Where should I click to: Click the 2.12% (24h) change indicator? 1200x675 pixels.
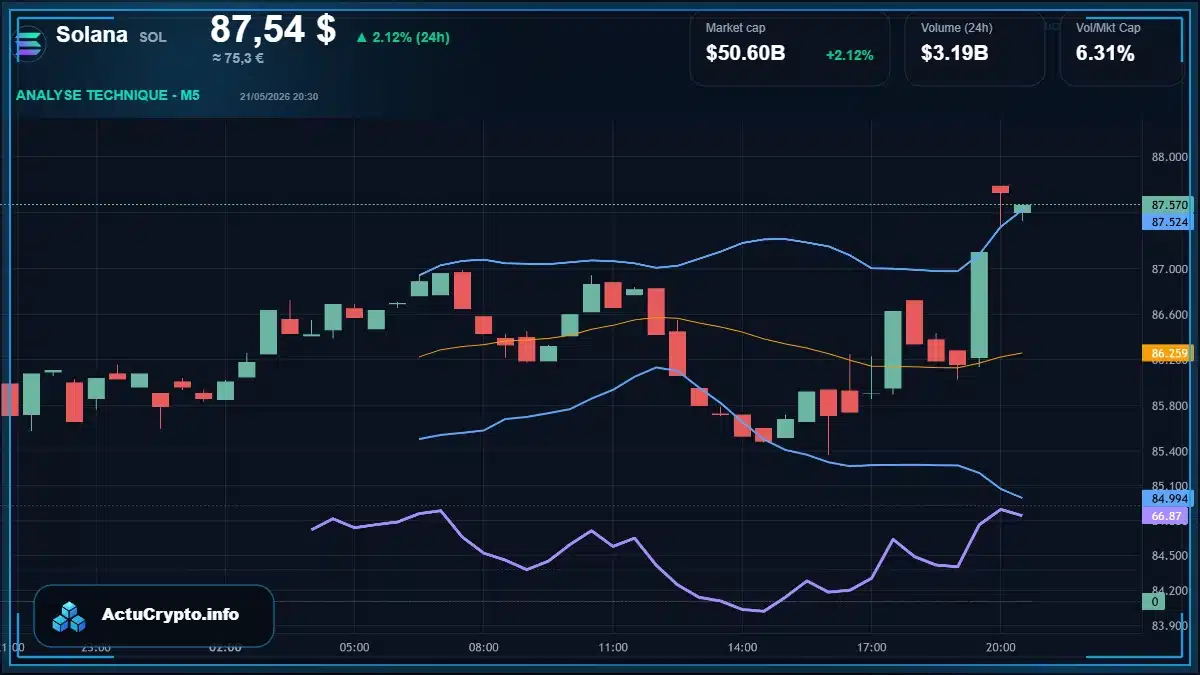pyautogui.click(x=402, y=37)
